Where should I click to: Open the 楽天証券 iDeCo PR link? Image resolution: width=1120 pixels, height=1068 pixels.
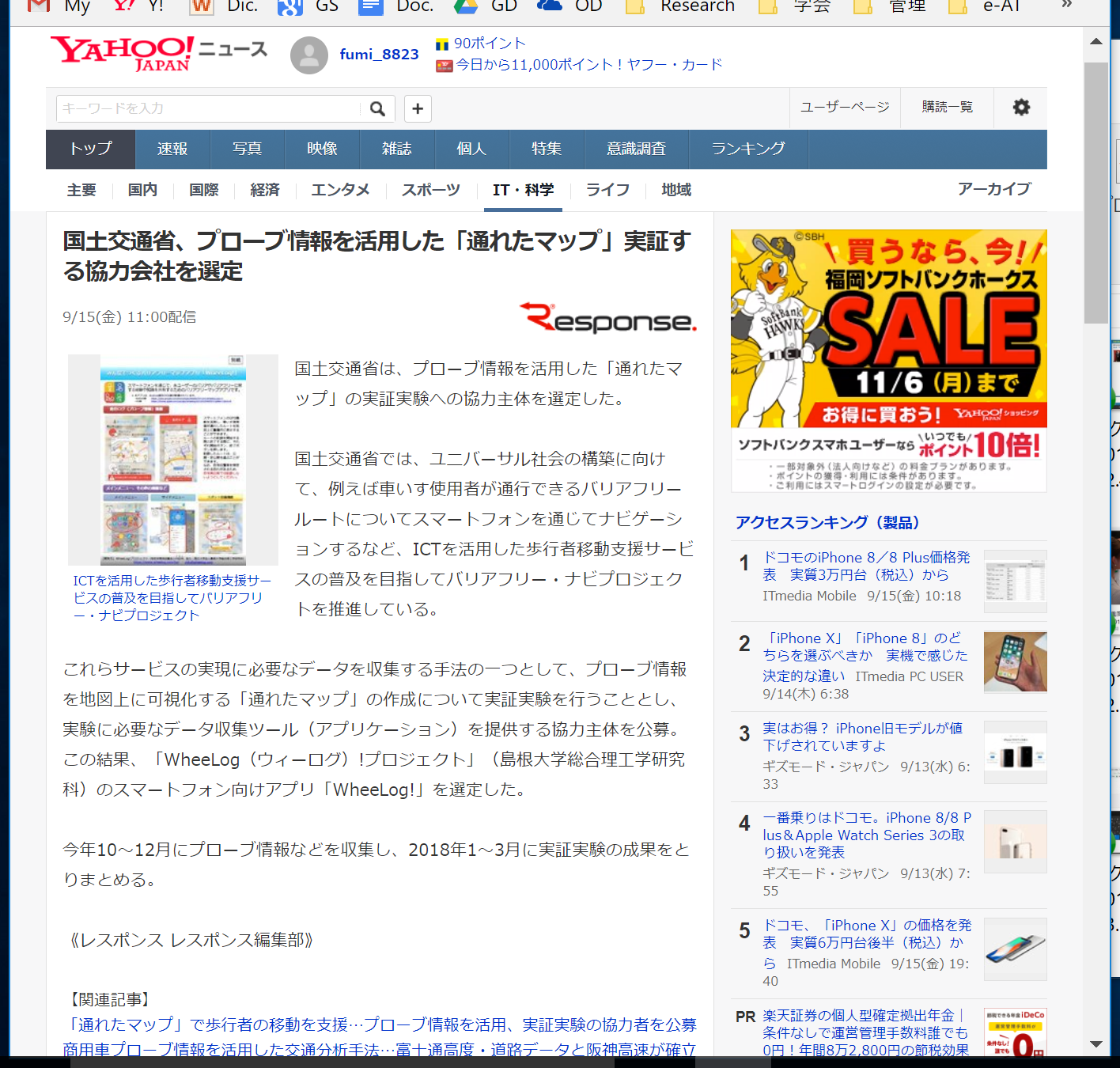click(x=866, y=1032)
